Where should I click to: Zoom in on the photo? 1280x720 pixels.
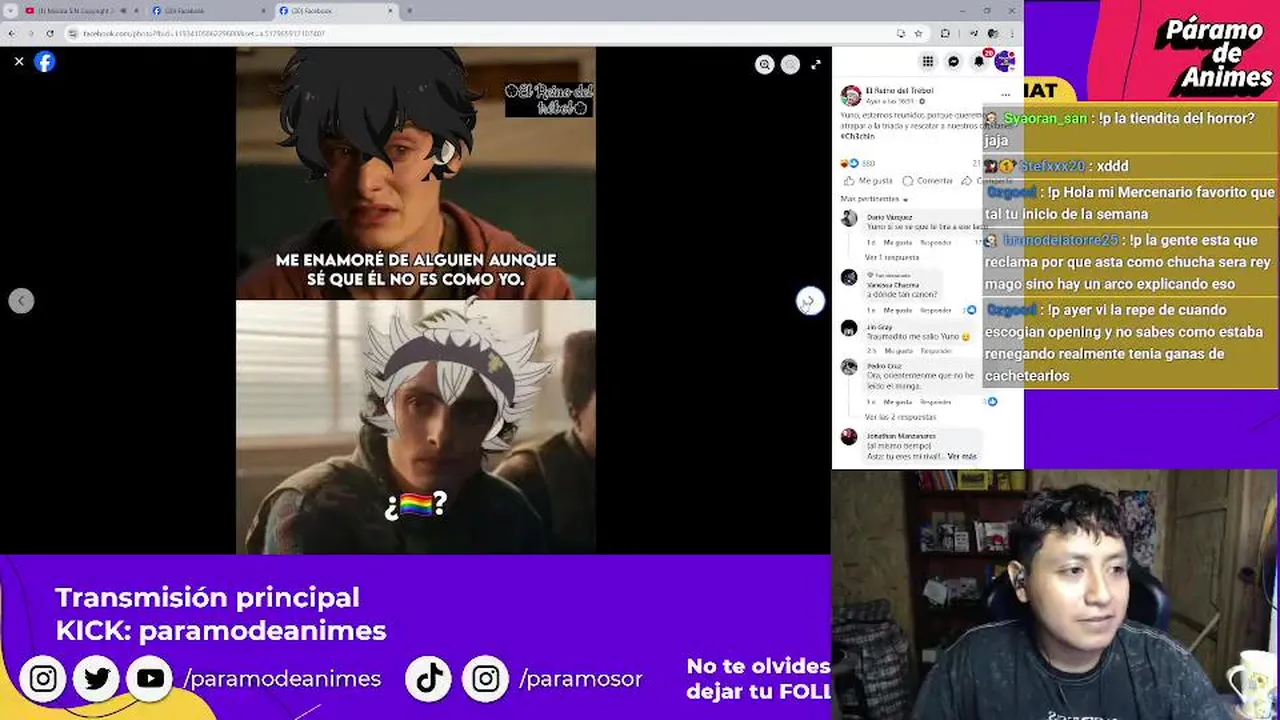tap(765, 64)
